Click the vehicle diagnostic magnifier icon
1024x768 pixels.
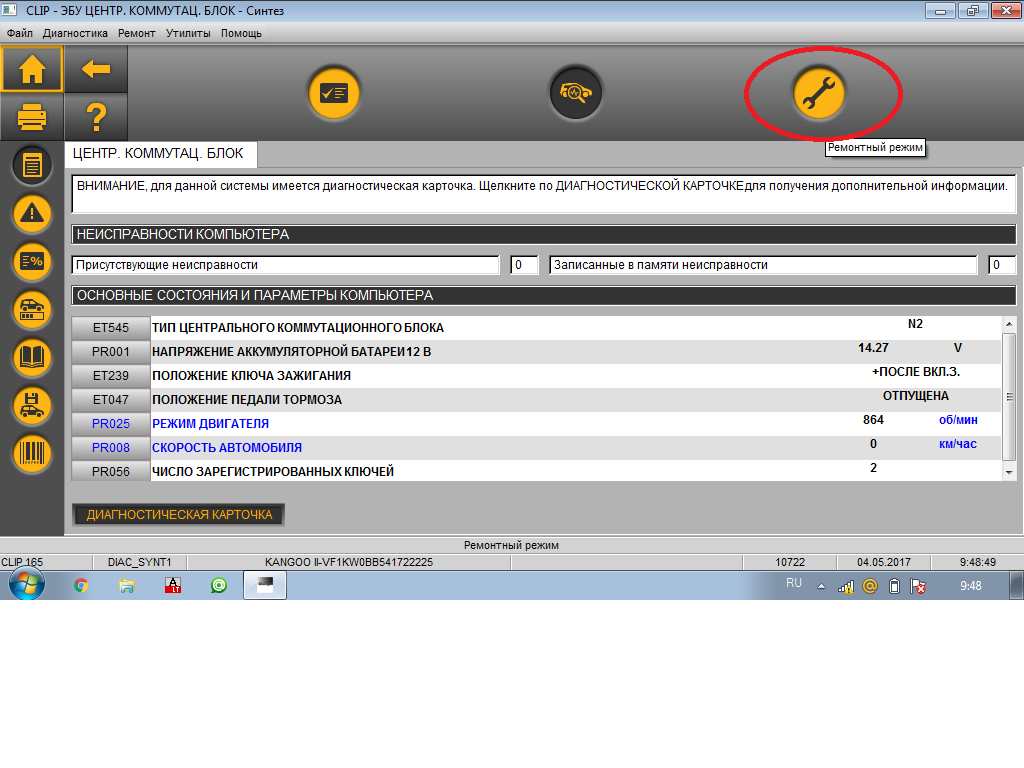coord(575,93)
